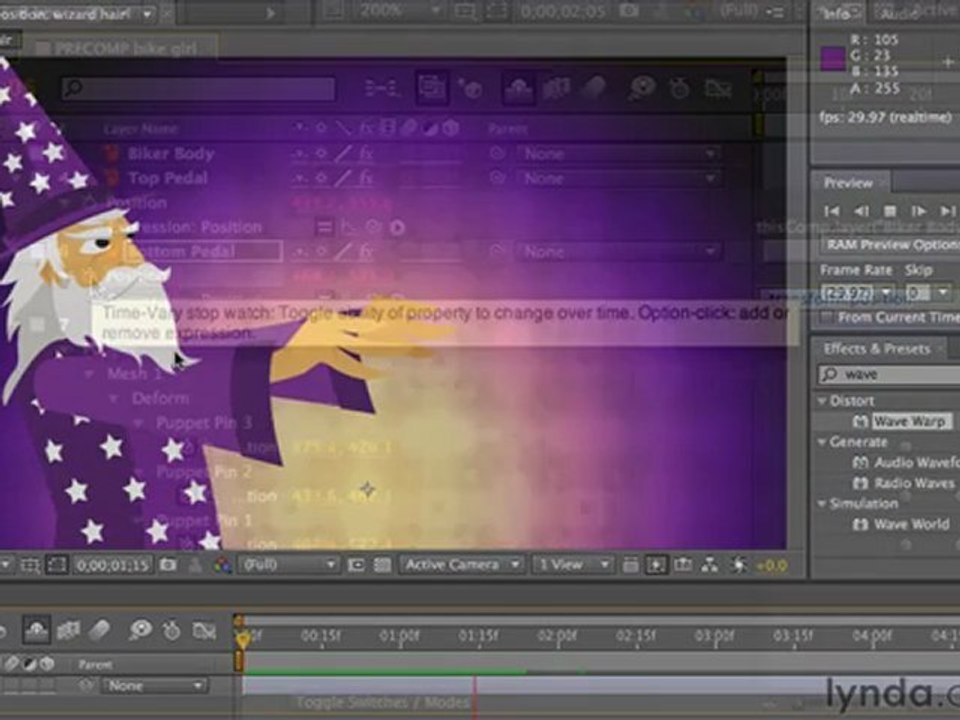This screenshot has height=720, width=960.
Task: Open the Parent None dropdown in bottom timeline
Action: (x=154, y=686)
